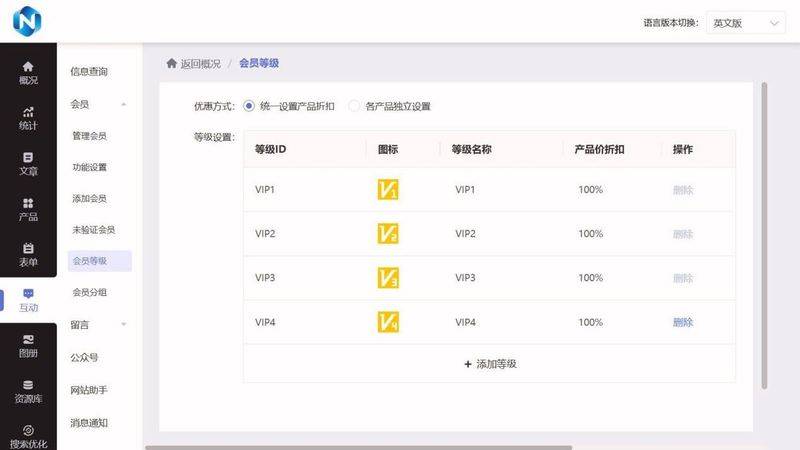
Task: Select 统一设置产品折扣 radio option
Action: [248, 106]
